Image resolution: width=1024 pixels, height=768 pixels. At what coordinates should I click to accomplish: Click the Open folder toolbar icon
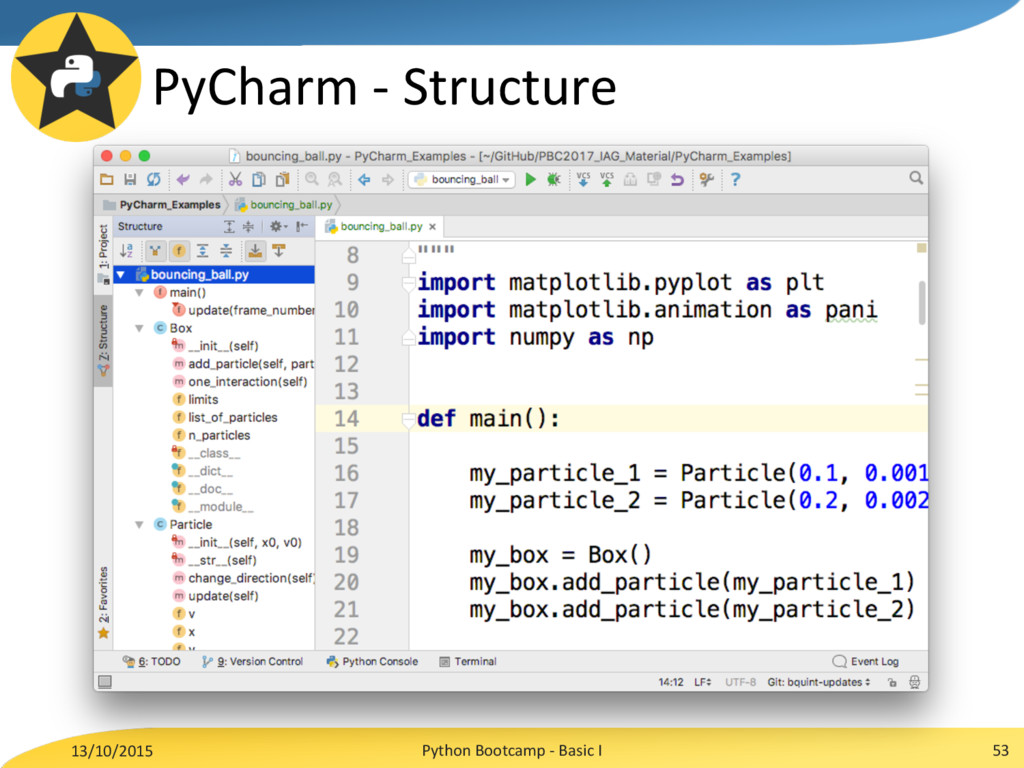tap(107, 180)
